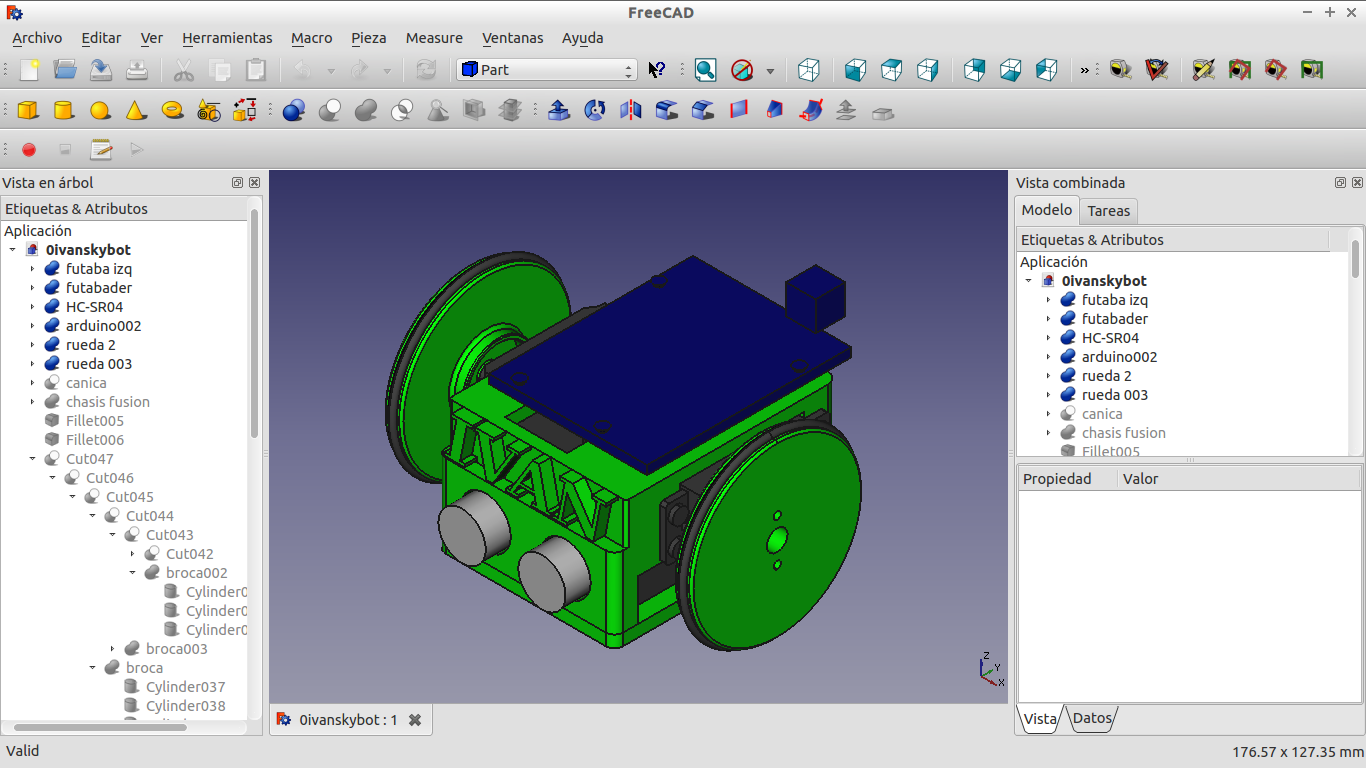The width and height of the screenshot is (1366, 768).
Task: Save the document icon
Action: pyautogui.click(x=101, y=70)
